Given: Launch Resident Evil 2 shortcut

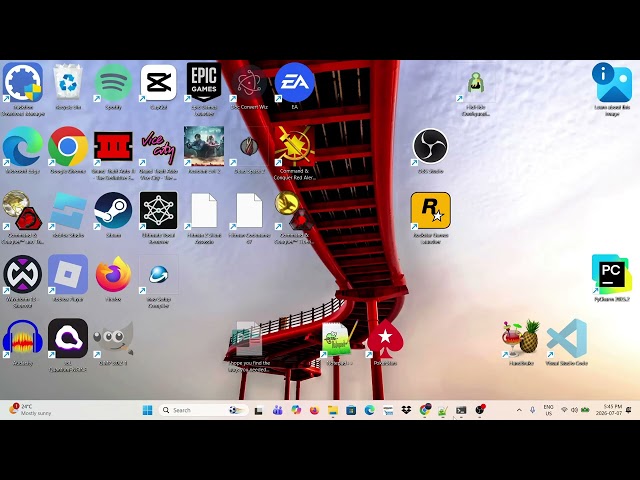Looking at the screenshot, I should pyautogui.click(x=204, y=147).
